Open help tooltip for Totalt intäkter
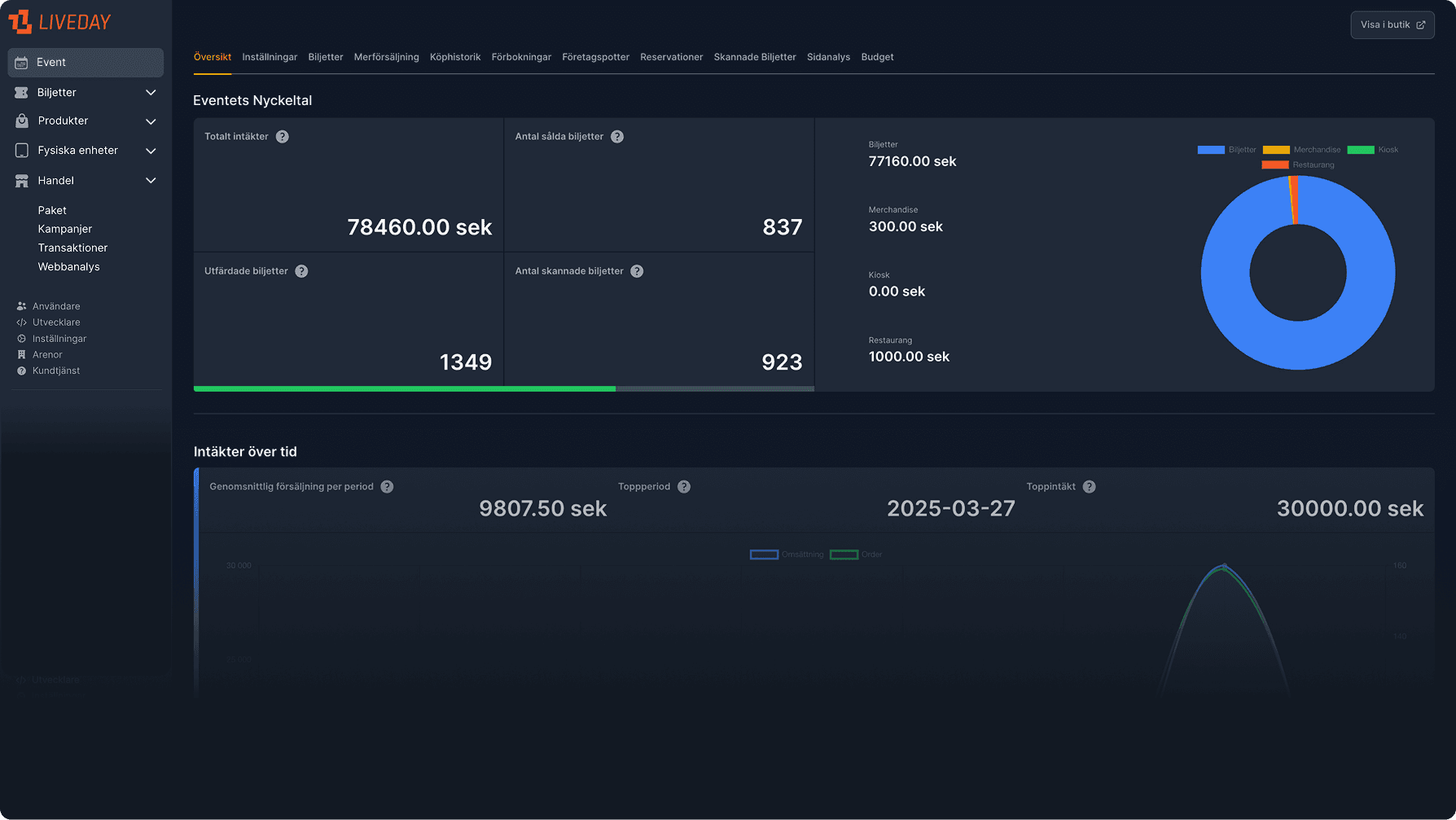 [282, 136]
